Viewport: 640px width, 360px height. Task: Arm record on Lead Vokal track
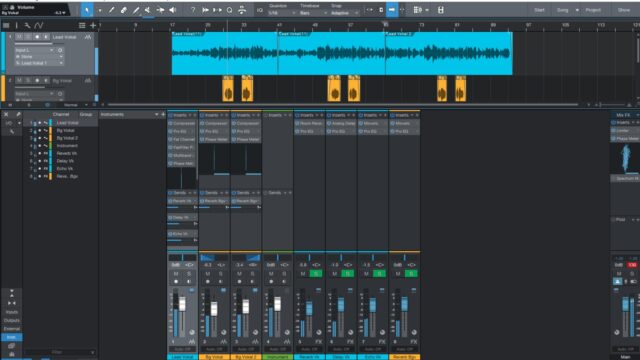click(37, 37)
